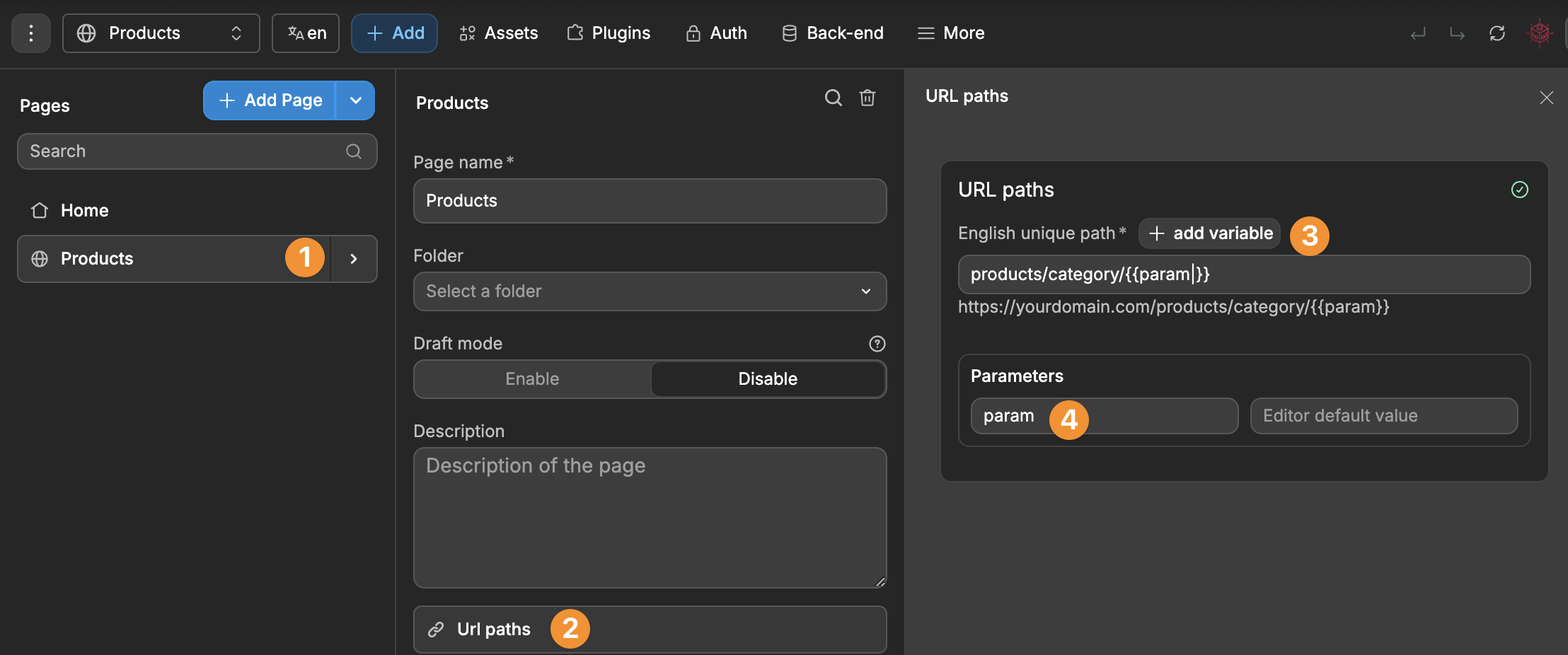Disable Draft mode

pos(767,379)
